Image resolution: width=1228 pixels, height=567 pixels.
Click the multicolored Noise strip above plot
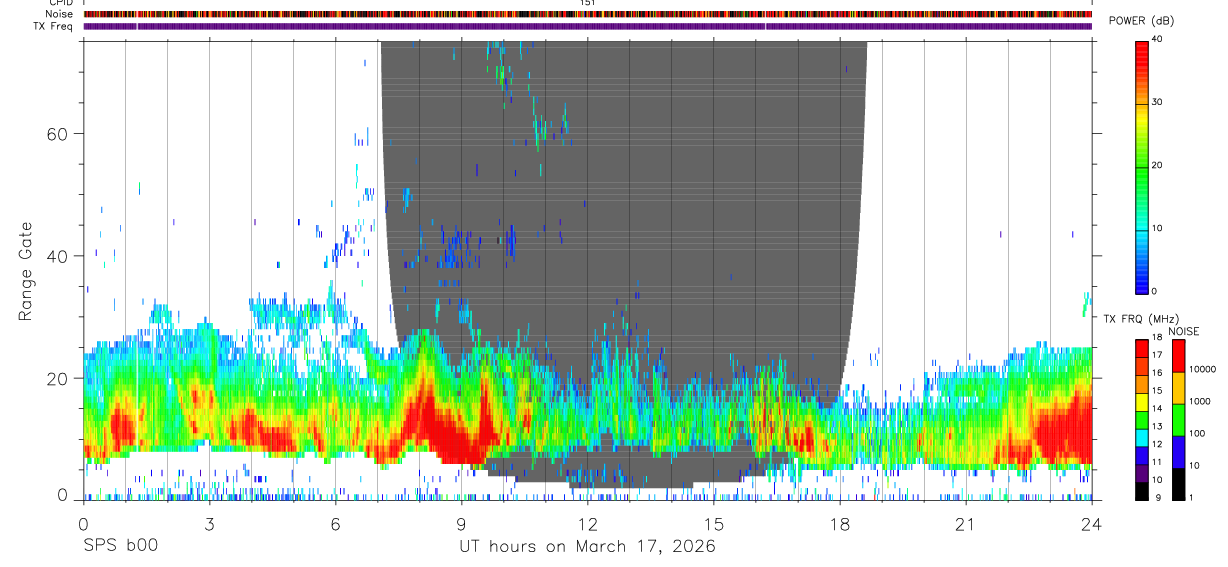pos(587,14)
